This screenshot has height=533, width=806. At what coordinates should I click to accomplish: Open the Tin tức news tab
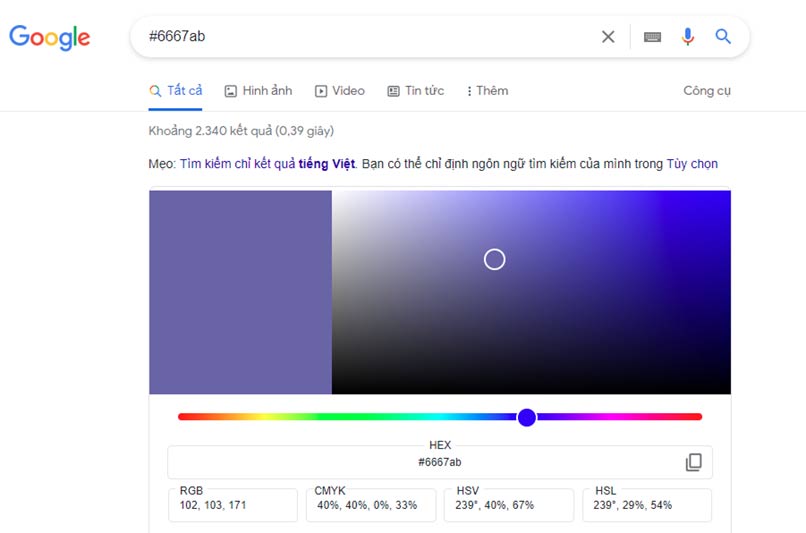point(415,91)
